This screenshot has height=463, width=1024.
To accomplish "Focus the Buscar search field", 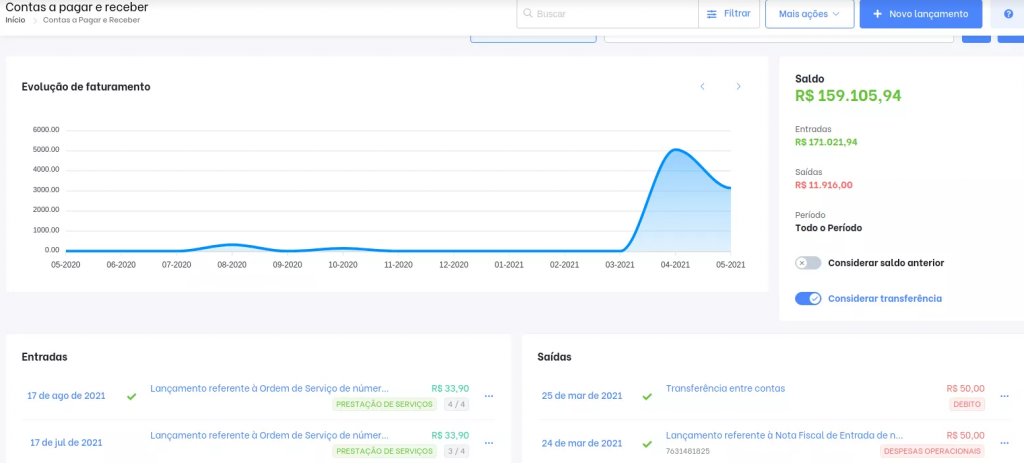I will pos(612,14).
